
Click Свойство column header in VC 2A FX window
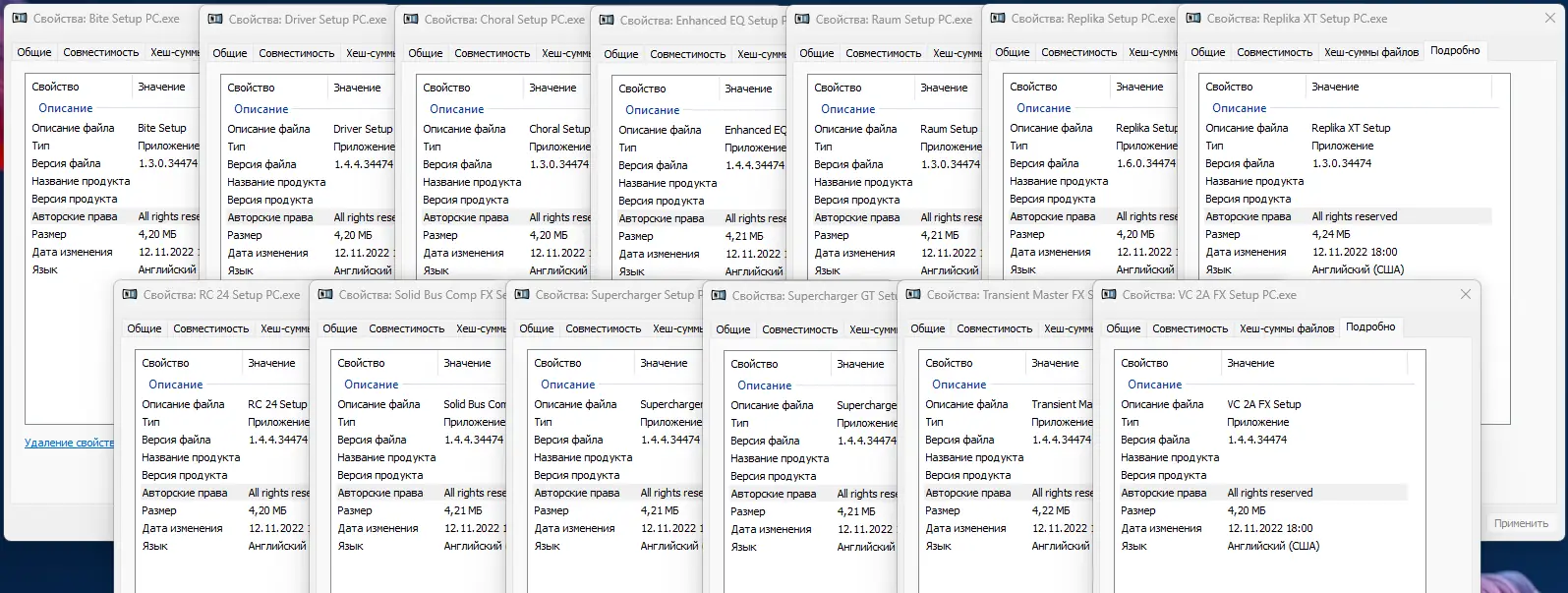tap(1168, 363)
